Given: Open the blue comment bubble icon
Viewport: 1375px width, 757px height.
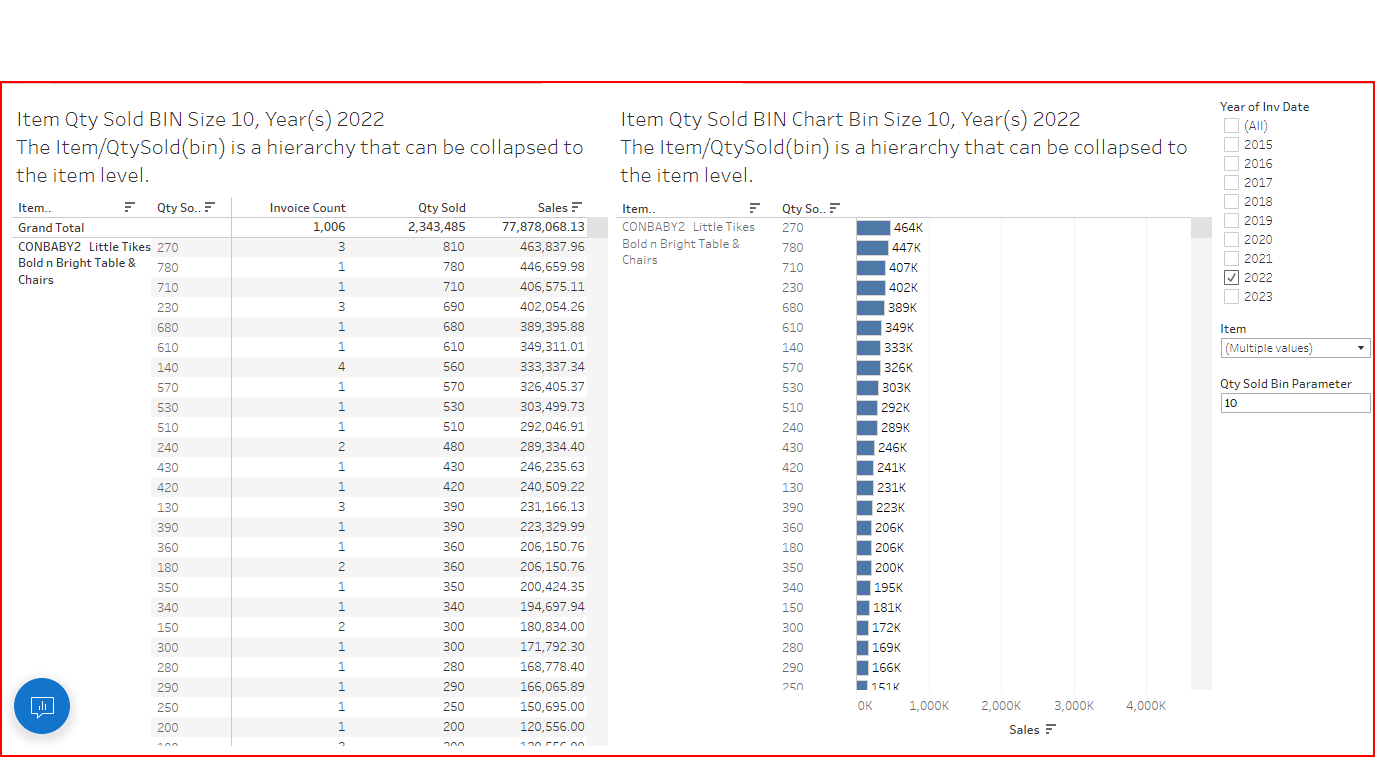Looking at the screenshot, I should coord(41,706).
